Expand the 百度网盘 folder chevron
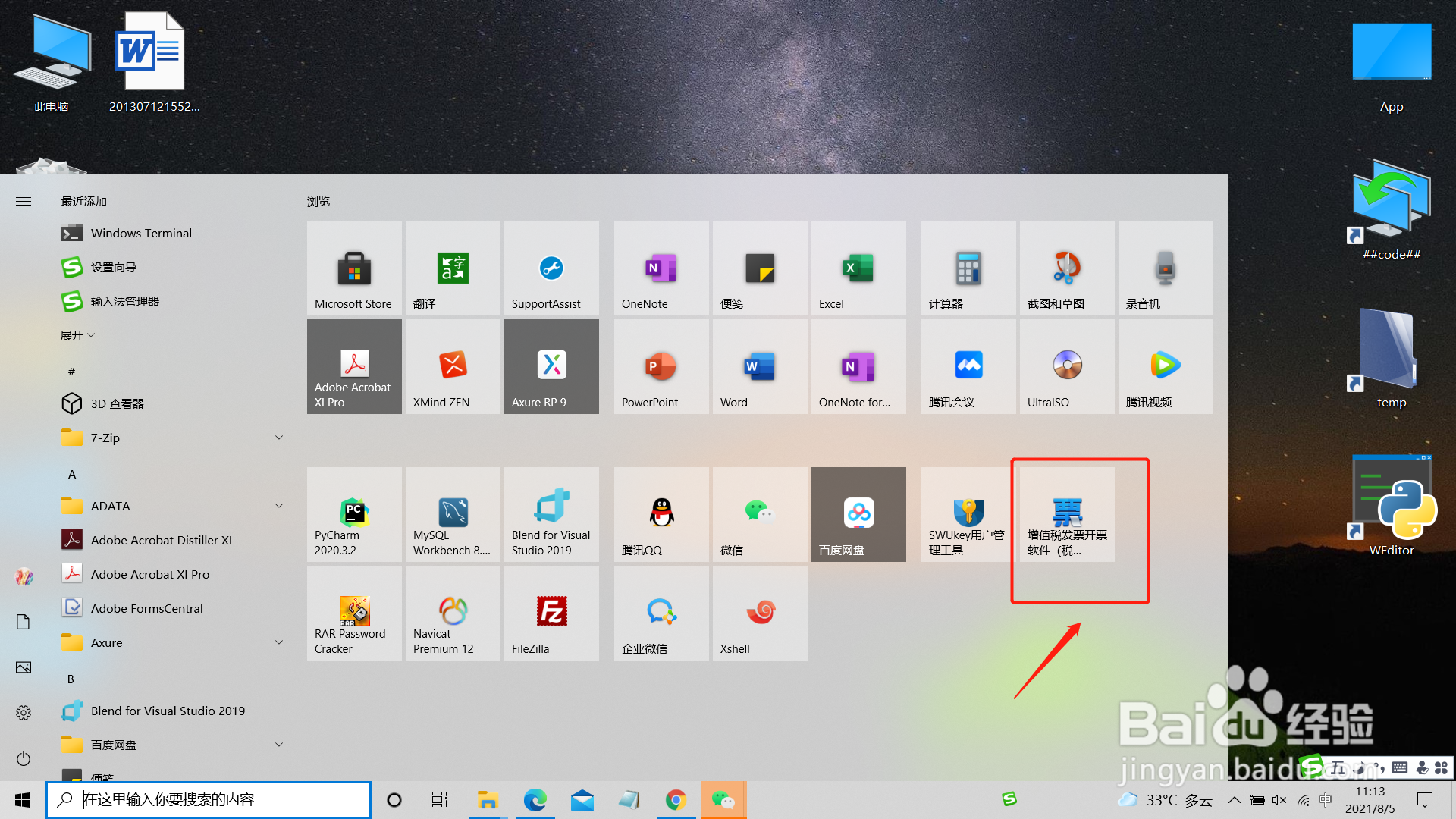This screenshot has width=1456, height=819. [x=279, y=745]
